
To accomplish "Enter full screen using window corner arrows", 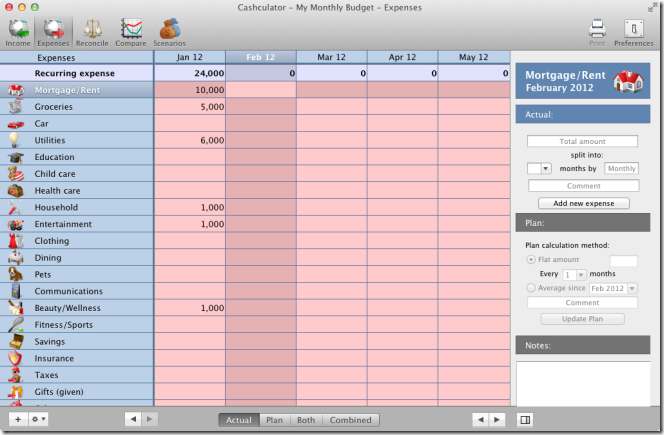I will (652, 7).
